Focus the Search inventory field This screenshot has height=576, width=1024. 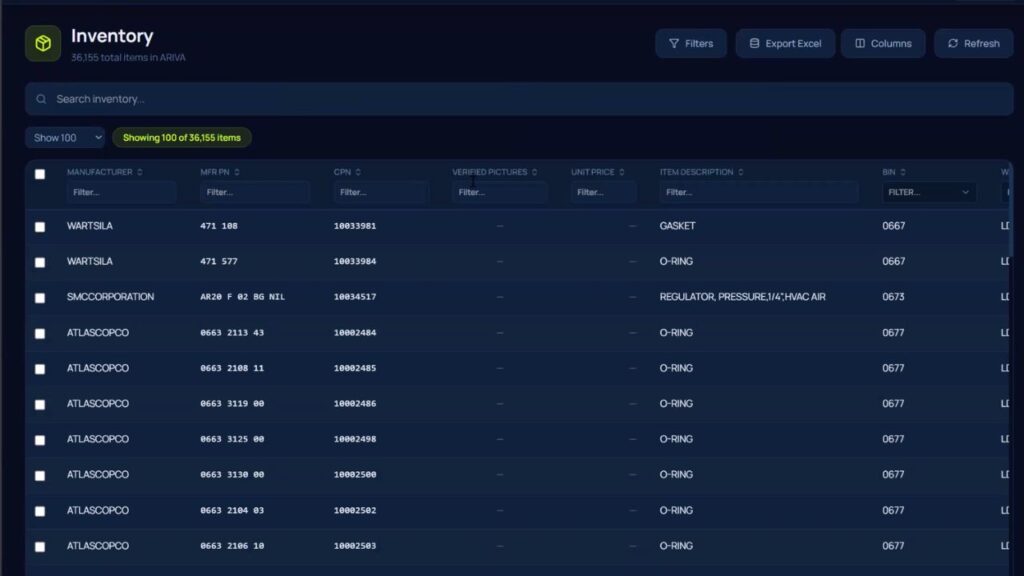coord(519,99)
